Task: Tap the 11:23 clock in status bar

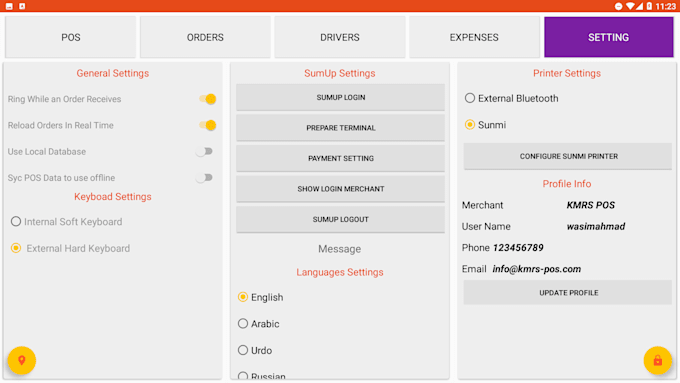Action: pos(665,6)
